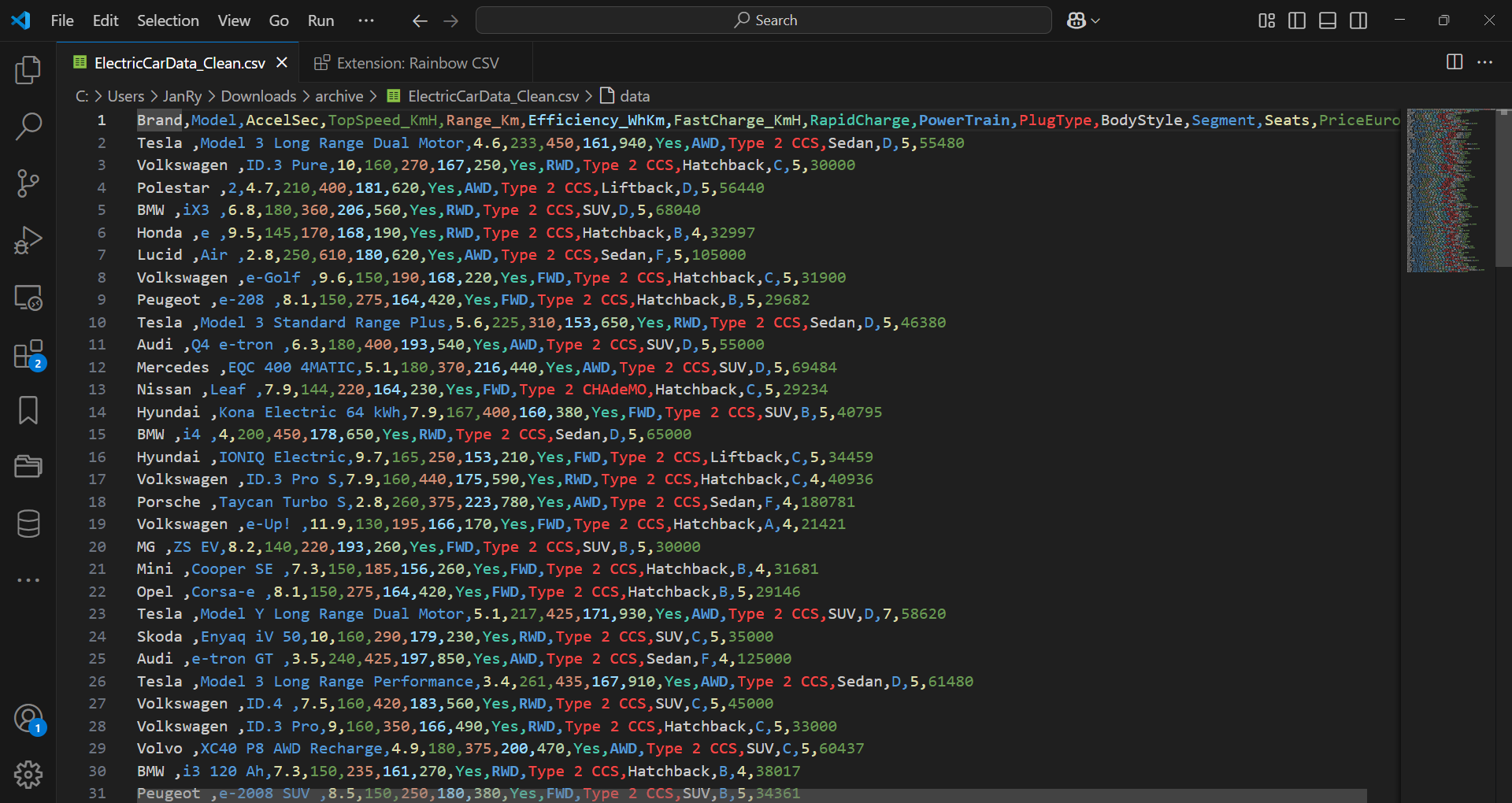This screenshot has width=1512, height=803.
Task: Open the Manage gear settings icon
Action: [28, 775]
